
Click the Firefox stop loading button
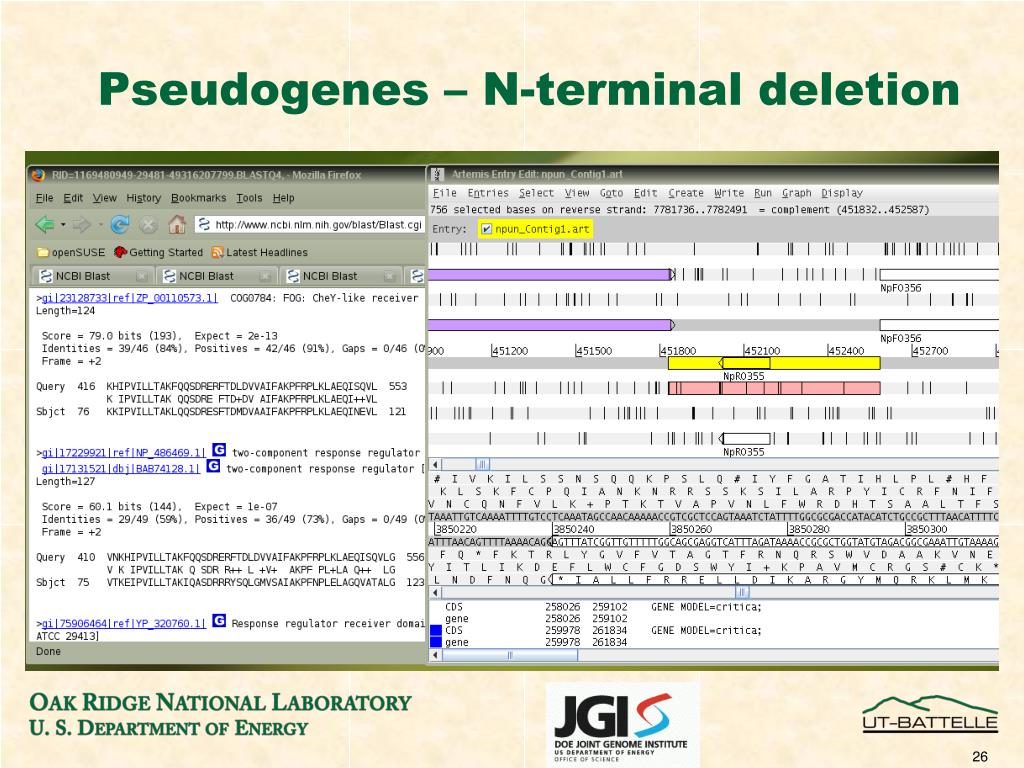coord(149,225)
